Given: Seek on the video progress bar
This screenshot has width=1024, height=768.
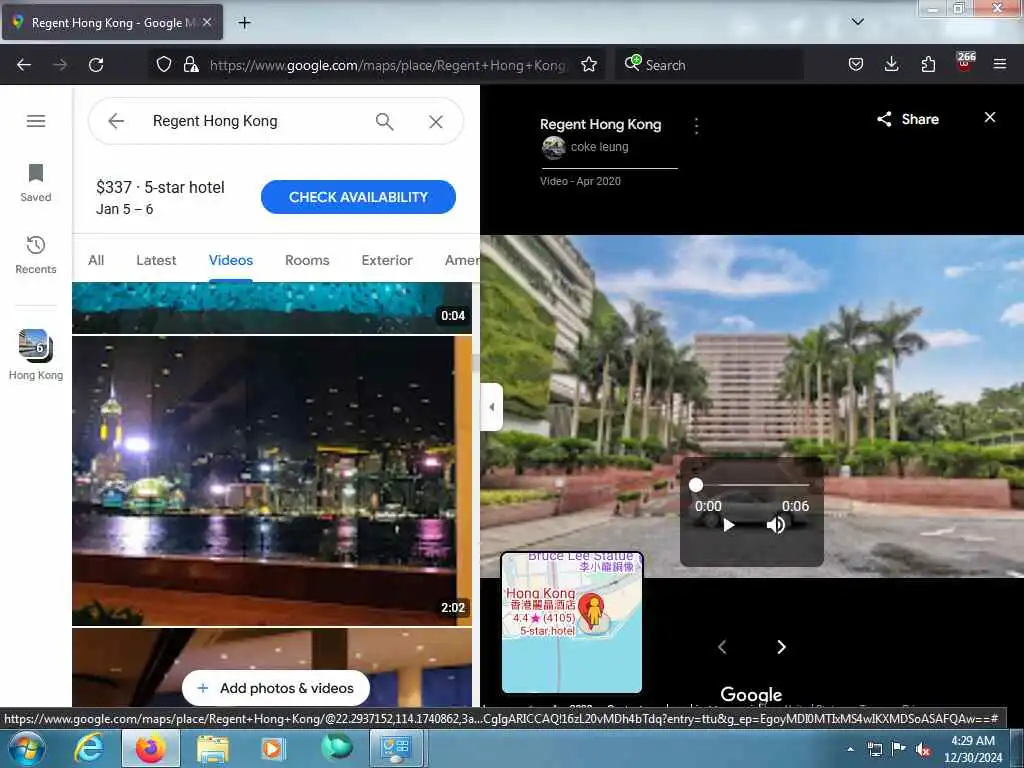Looking at the screenshot, I should 752,485.
